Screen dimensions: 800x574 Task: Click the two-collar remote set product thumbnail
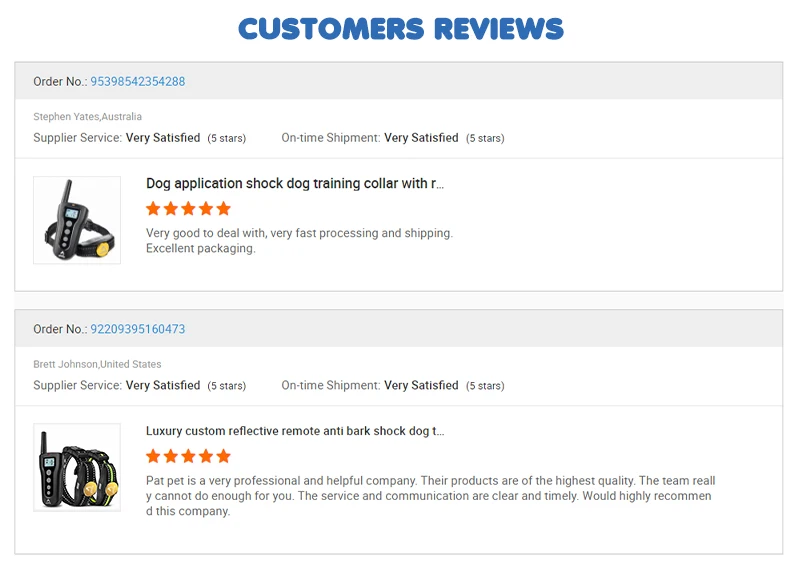(x=77, y=467)
